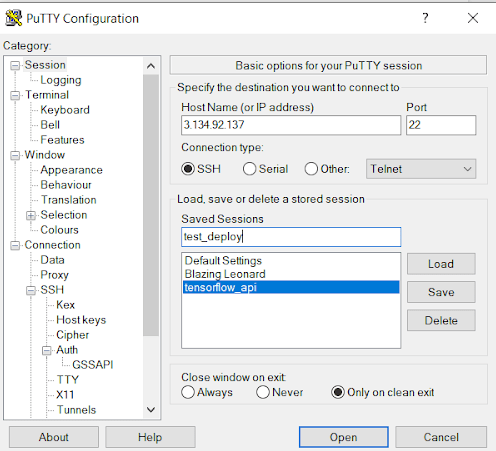496x451 pixels.
Task: Click the Load session button
Action: click(441, 264)
